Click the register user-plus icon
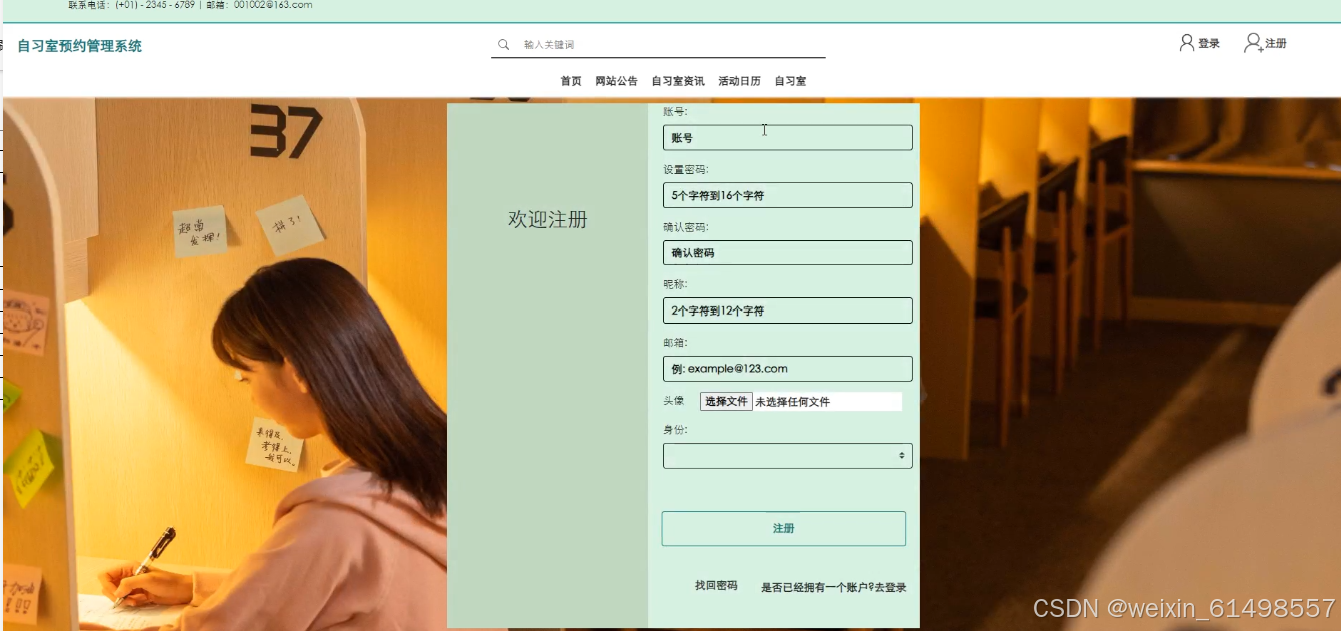Screen dimensions: 1341x631 [1253, 43]
